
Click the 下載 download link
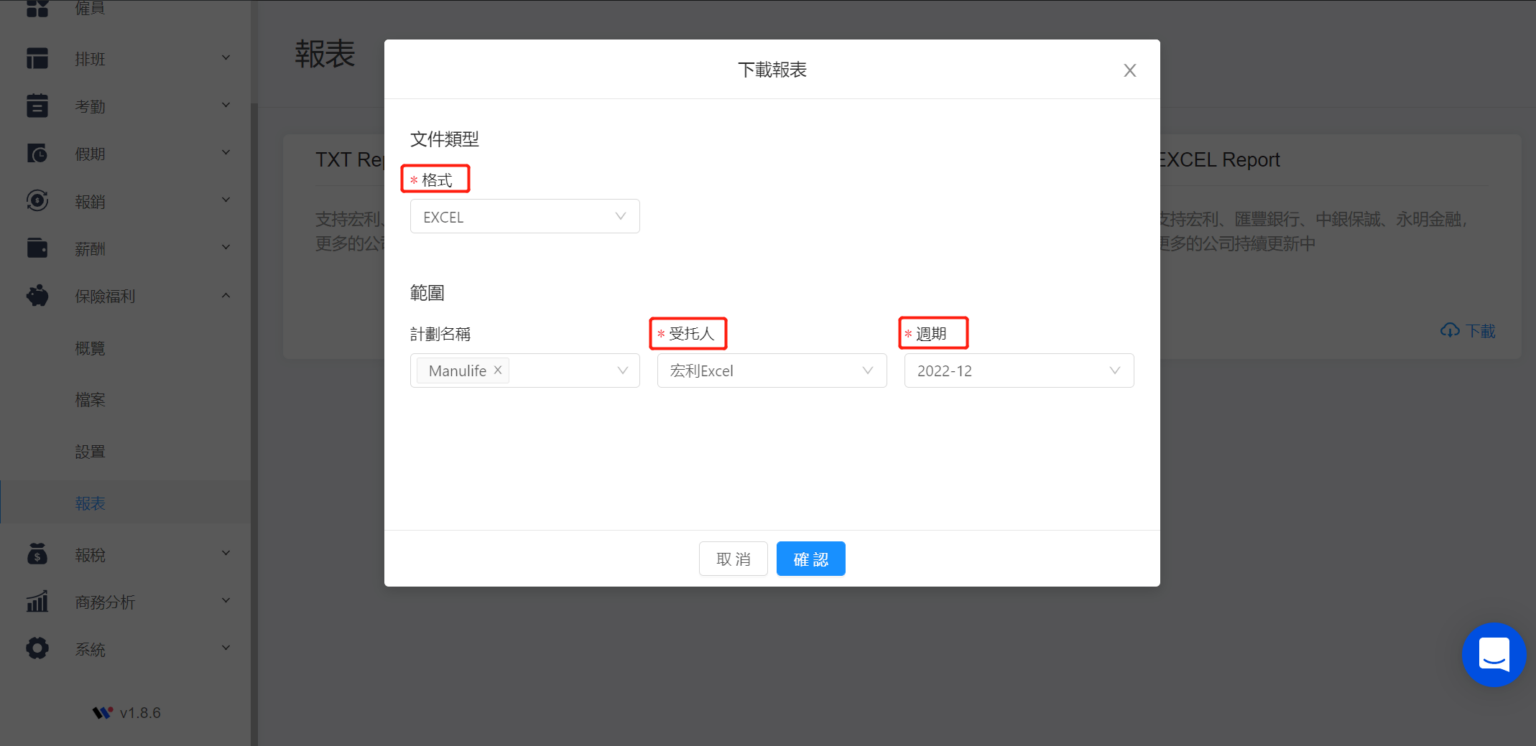point(1466,330)
